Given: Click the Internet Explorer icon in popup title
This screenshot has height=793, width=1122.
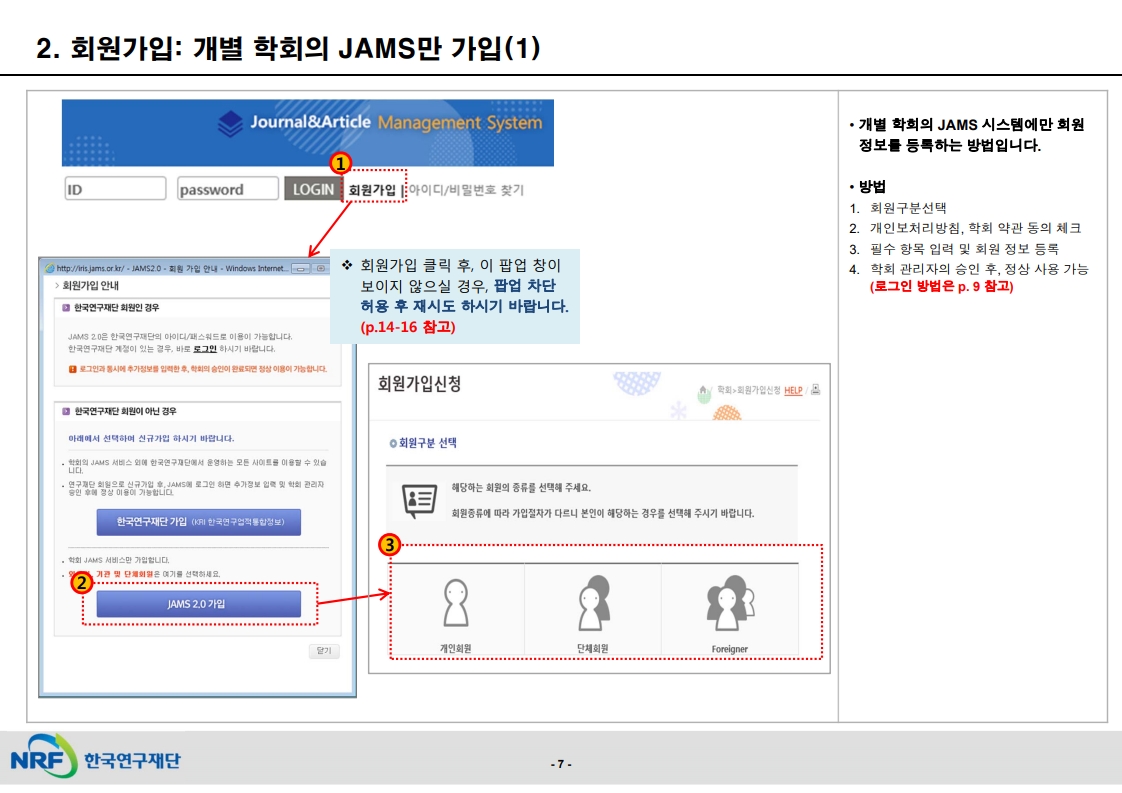Looking at the screenshot, I should 49,268.
